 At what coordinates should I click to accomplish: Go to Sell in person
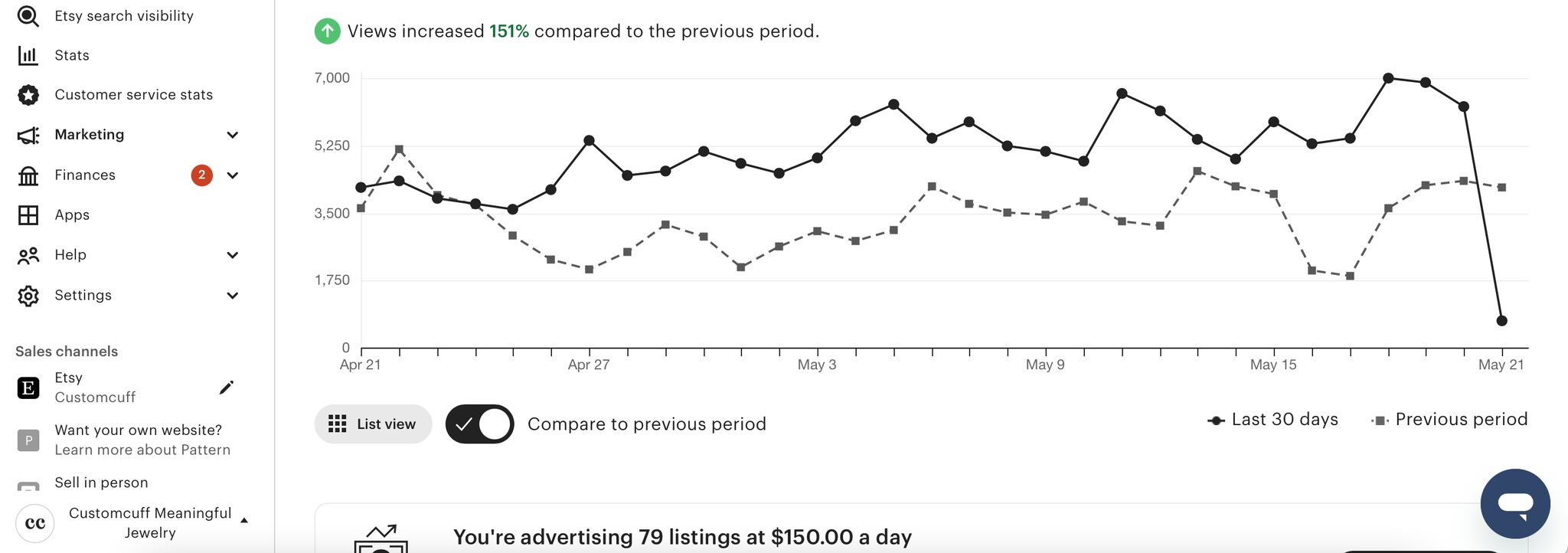(101, 483)
